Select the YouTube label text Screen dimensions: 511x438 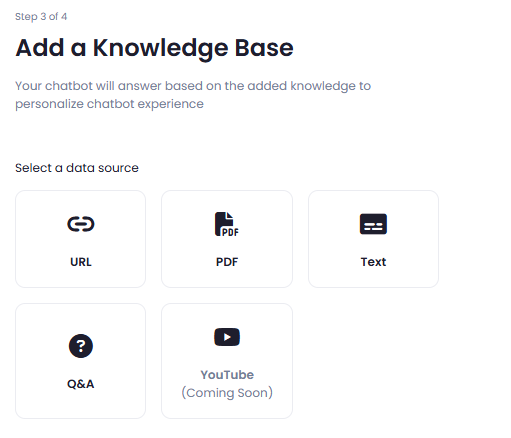click(227, 375)
